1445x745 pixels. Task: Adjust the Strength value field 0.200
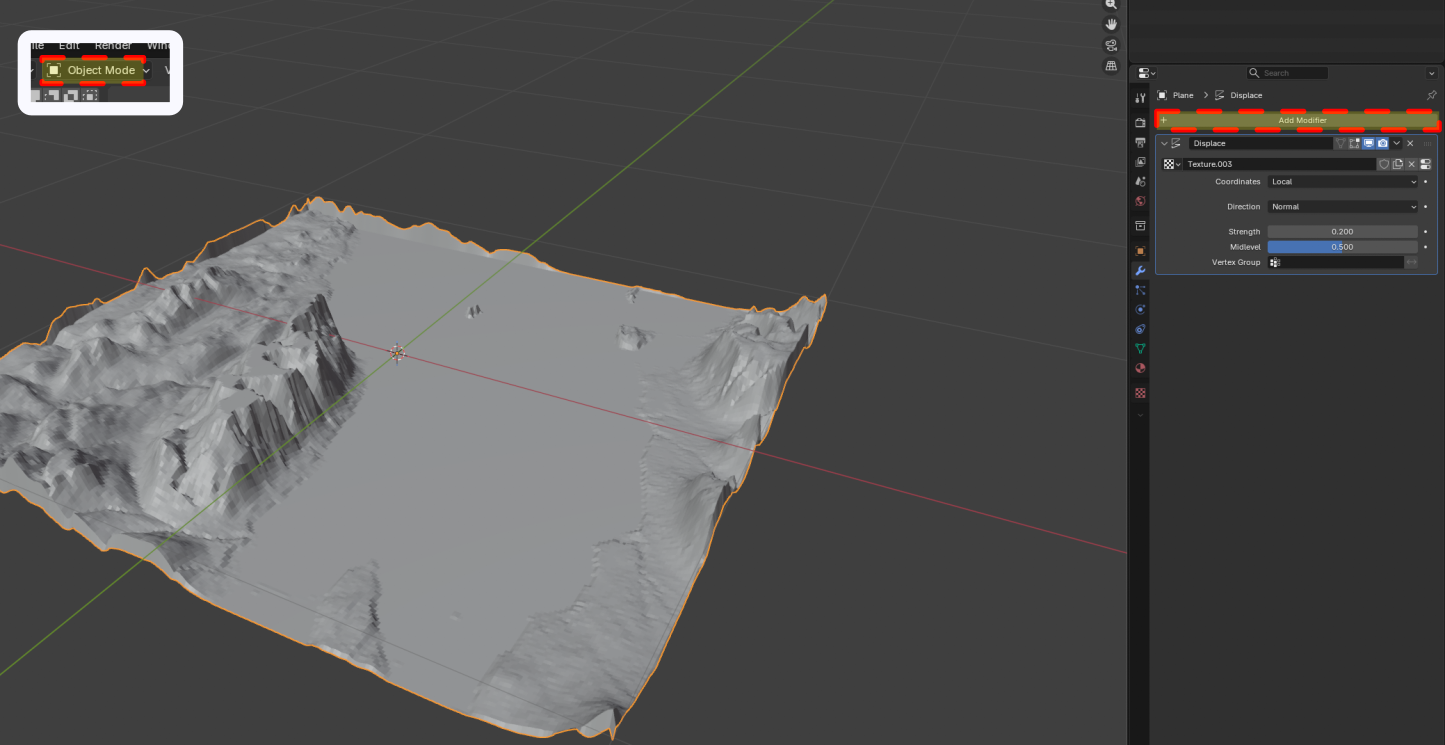coord(1343,232)
